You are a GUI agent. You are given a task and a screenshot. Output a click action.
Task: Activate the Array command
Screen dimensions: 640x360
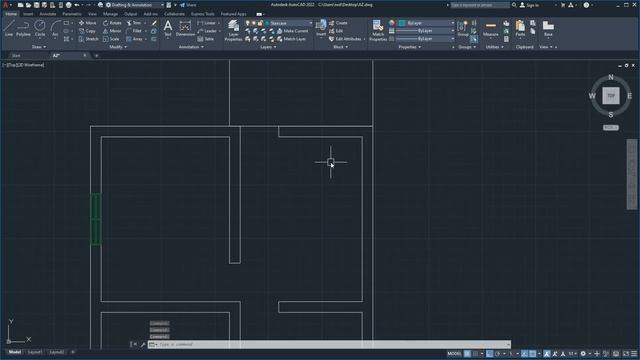135,39
